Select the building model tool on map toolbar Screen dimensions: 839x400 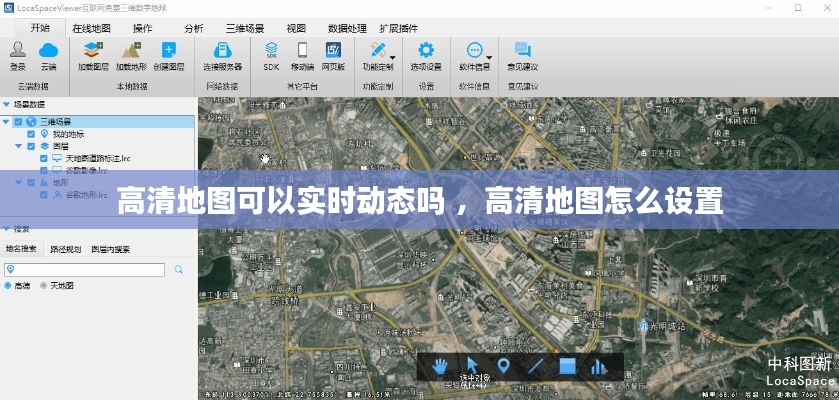598,366
